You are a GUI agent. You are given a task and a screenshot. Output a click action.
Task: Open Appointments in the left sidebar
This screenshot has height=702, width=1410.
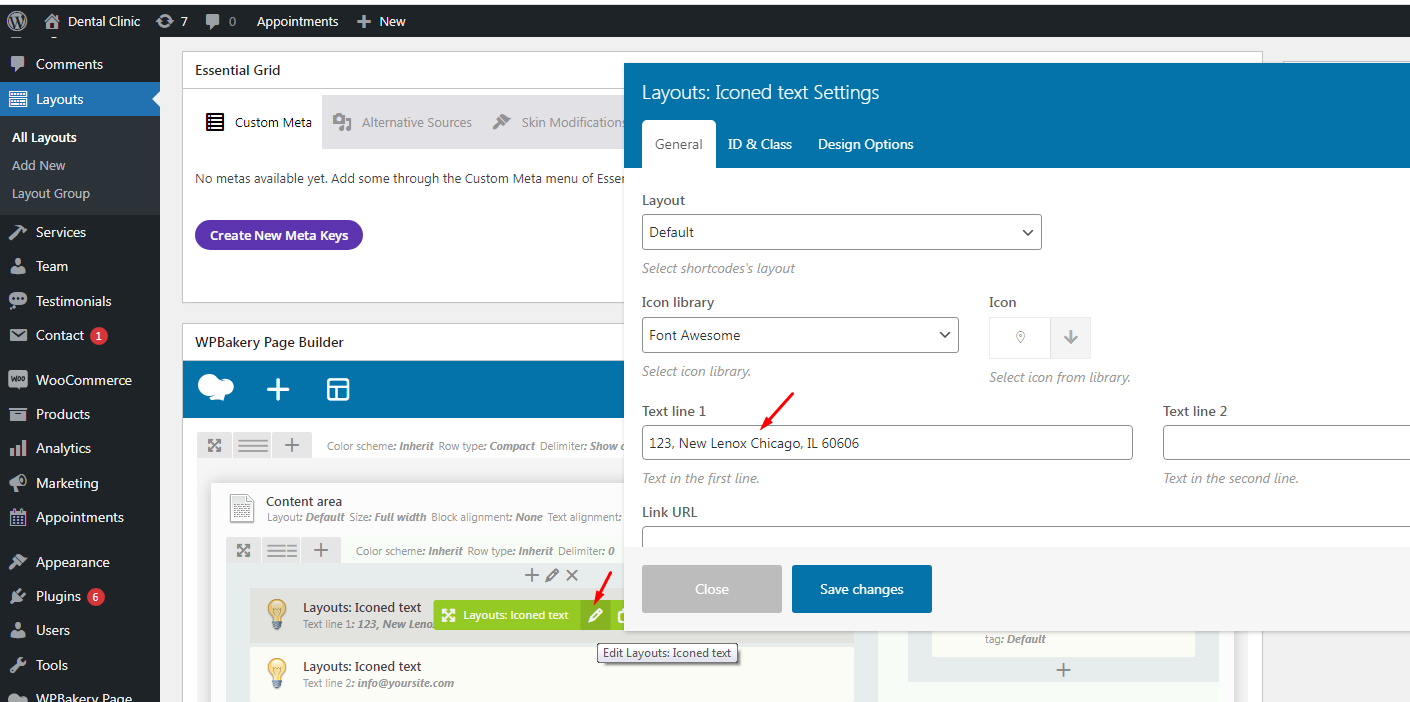80,517
